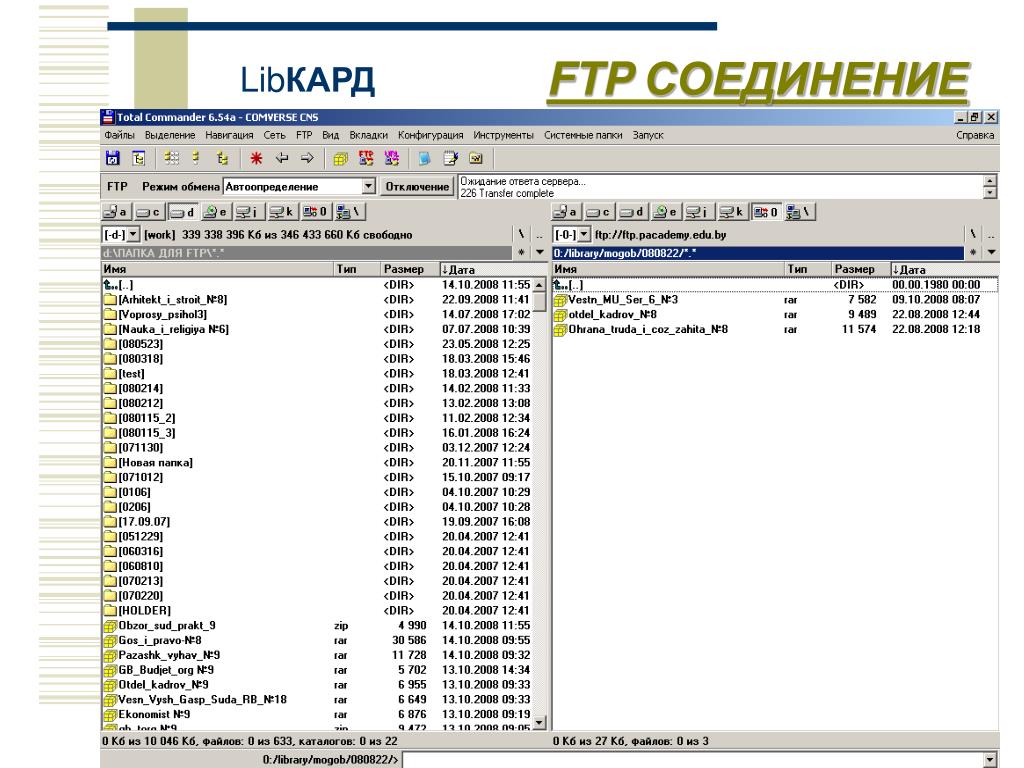The width and height of the screenshot is (1024, 768).
Task: Open the Сеть menu
Action: pos(274,135)
